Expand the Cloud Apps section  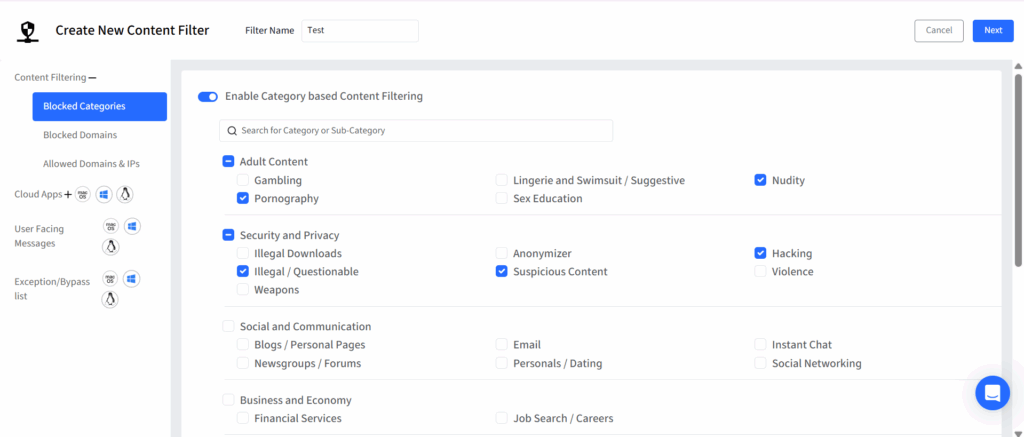[x=68, y=194]
